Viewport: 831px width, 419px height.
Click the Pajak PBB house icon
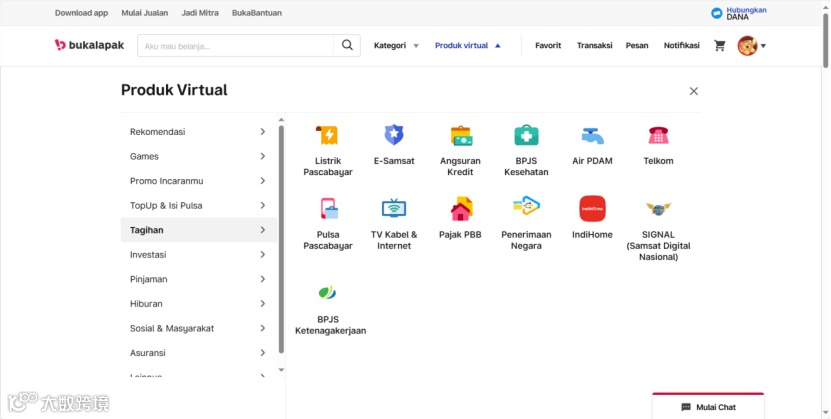[x=461, y=209]
